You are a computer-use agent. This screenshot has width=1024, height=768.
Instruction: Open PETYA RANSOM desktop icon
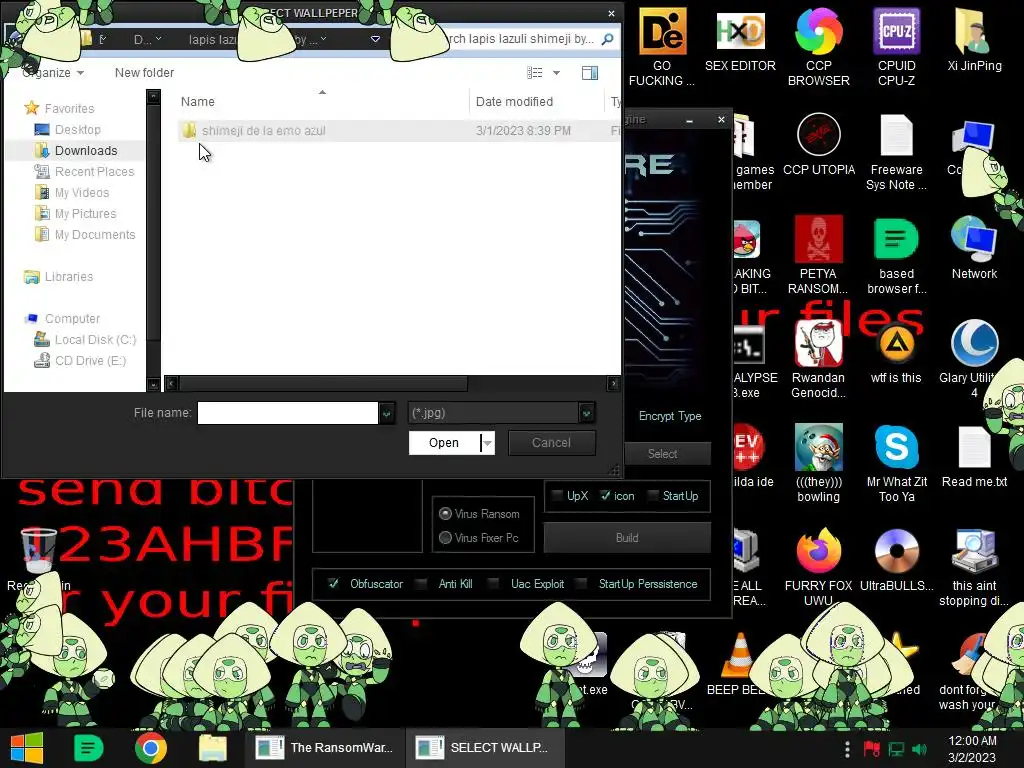[818, 255]
